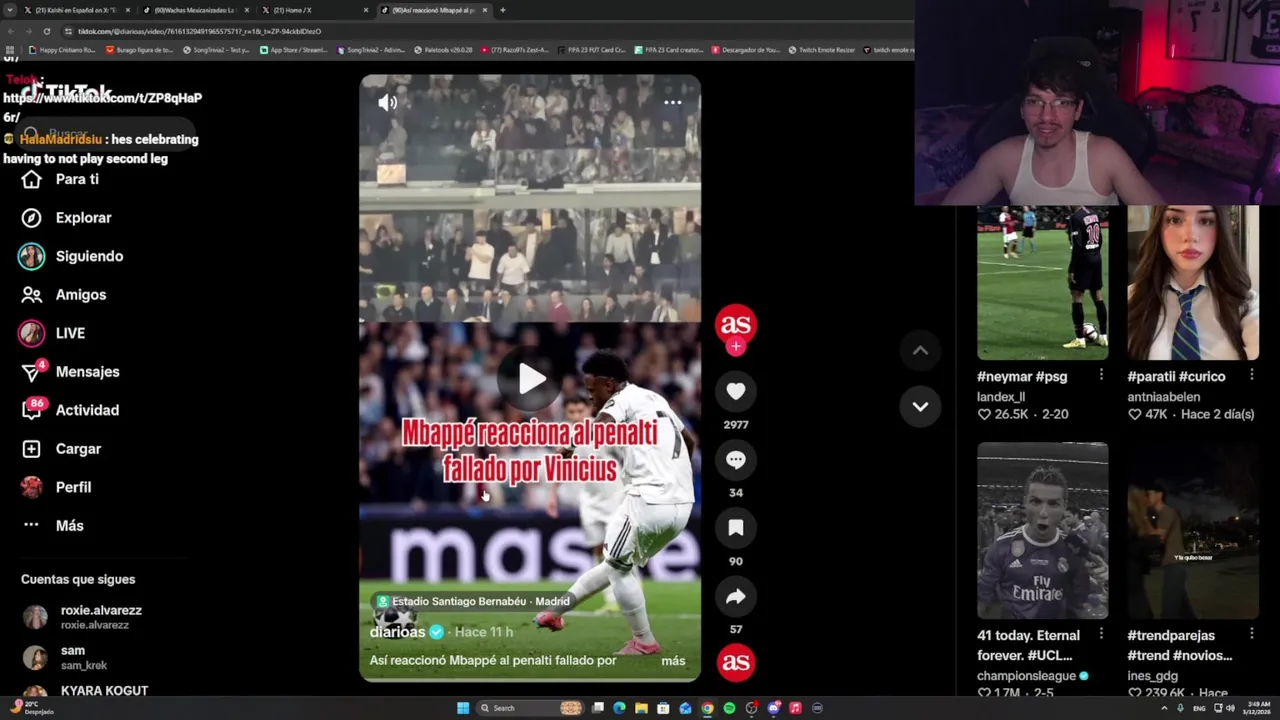The image size is (1280, 720).
Task: Save the video with the bookmark icon
Action: point(736,528)
